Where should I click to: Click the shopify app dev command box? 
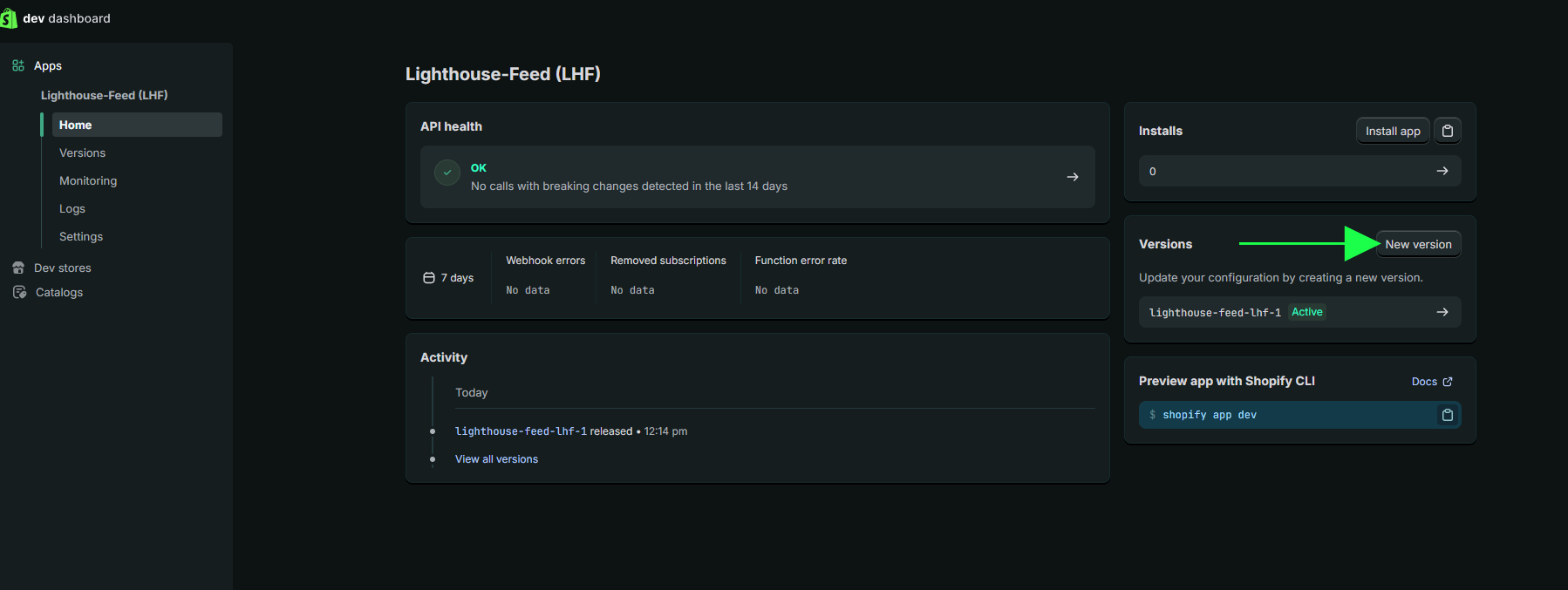tap(1299, 415)
